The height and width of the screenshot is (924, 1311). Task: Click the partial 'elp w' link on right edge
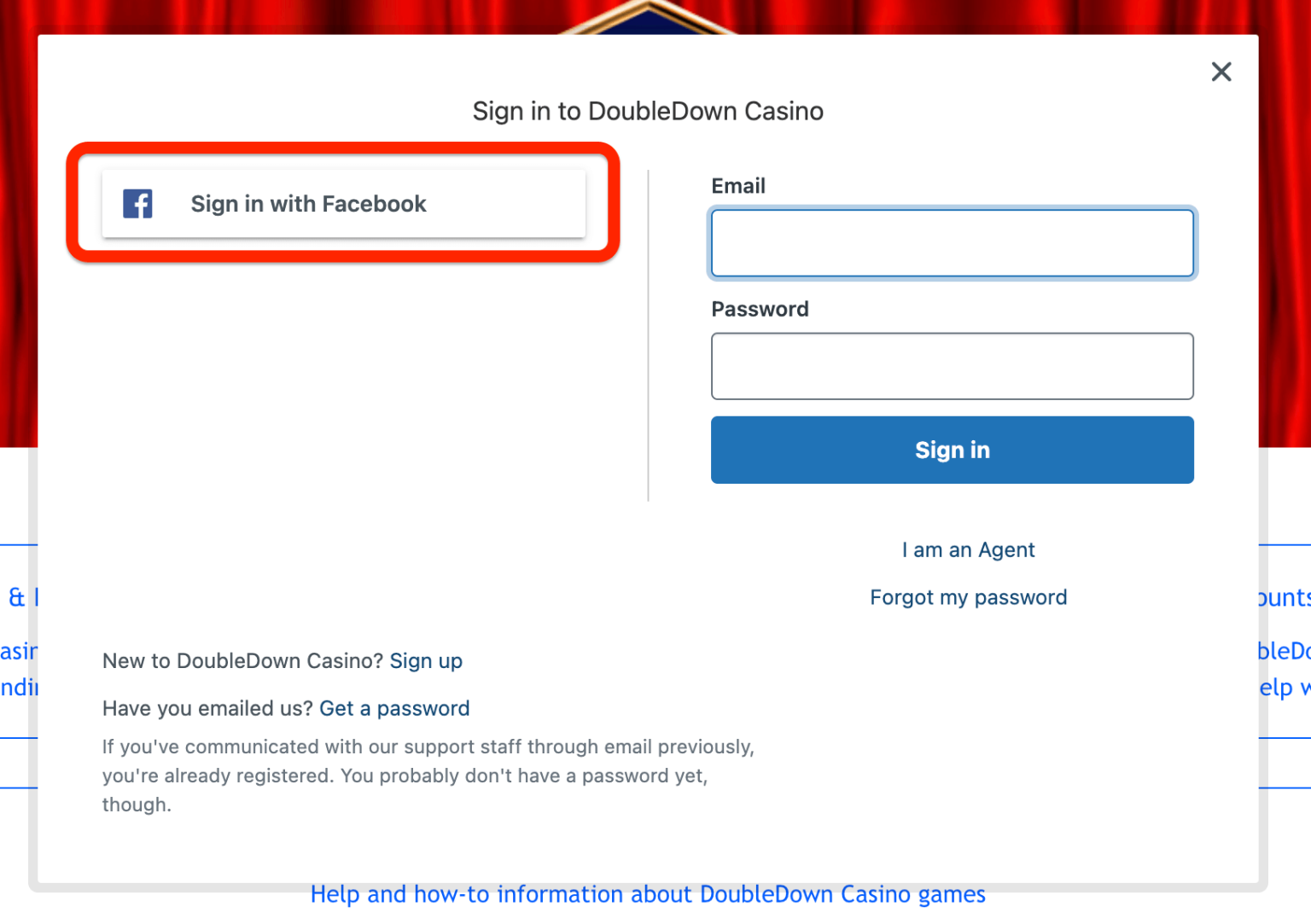1286,687
